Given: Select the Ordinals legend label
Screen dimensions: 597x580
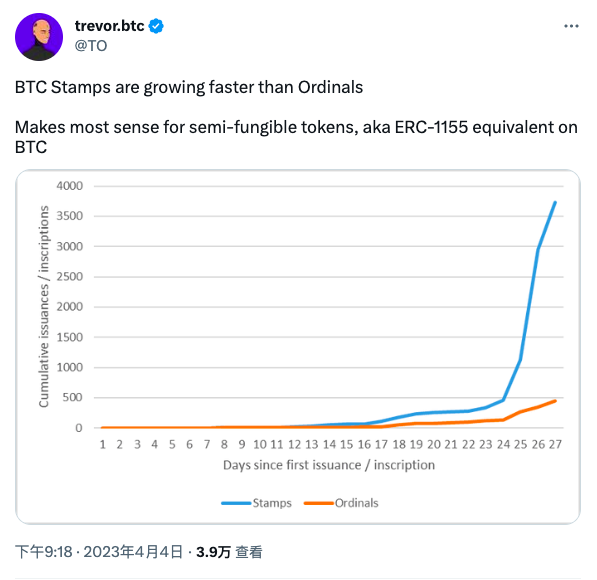Looking at the screenshot, I should point(356,503).
